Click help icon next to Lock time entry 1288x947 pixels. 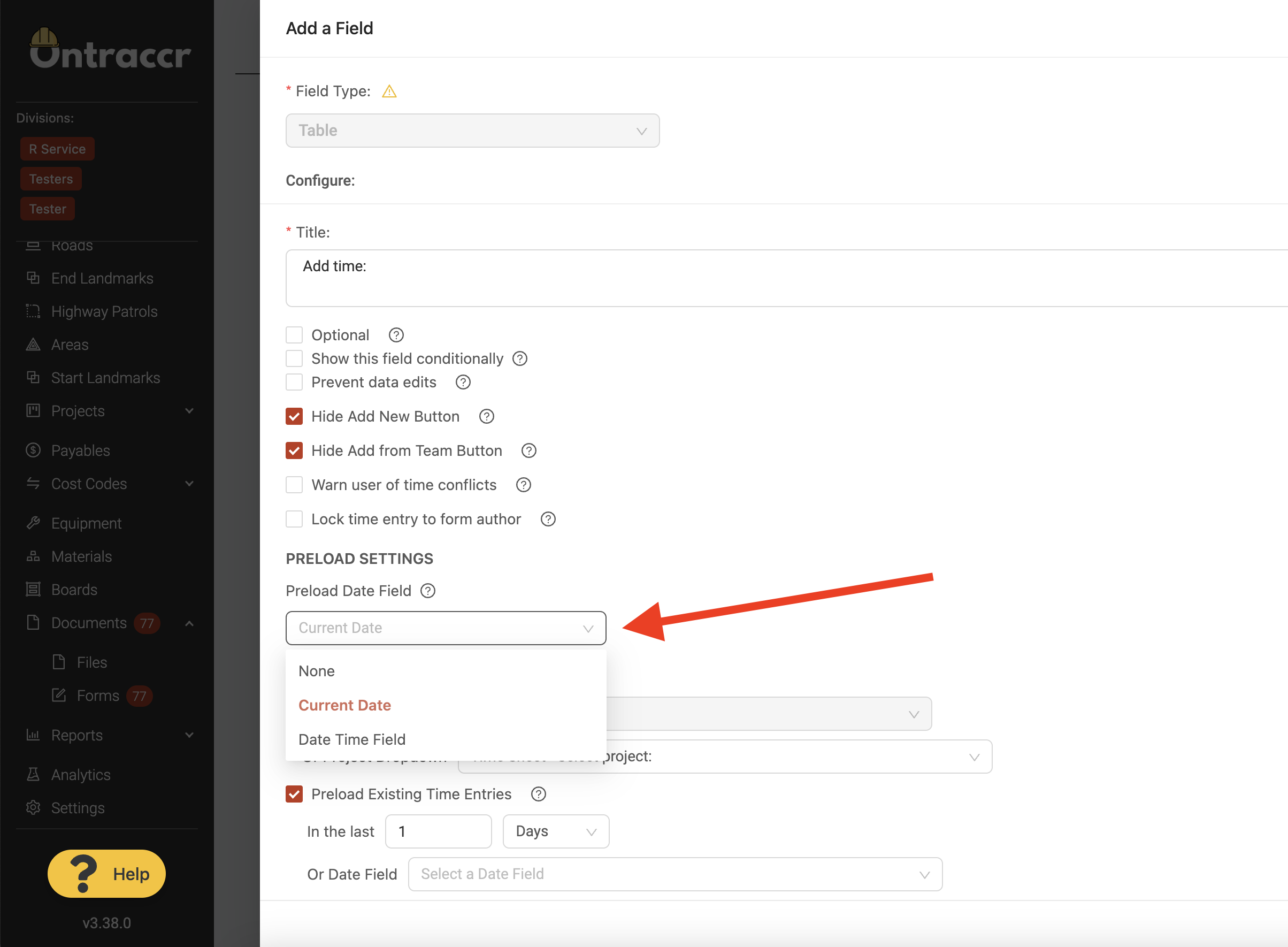548,520
